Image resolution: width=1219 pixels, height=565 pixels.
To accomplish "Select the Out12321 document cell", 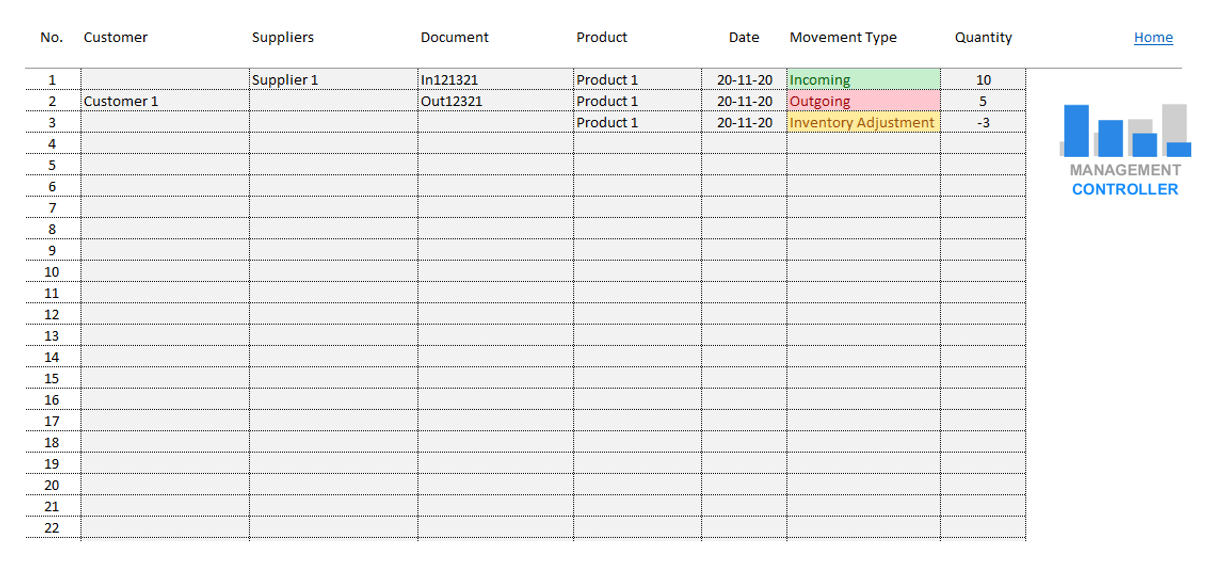I will pyautogui.click(x=495, y=101).
